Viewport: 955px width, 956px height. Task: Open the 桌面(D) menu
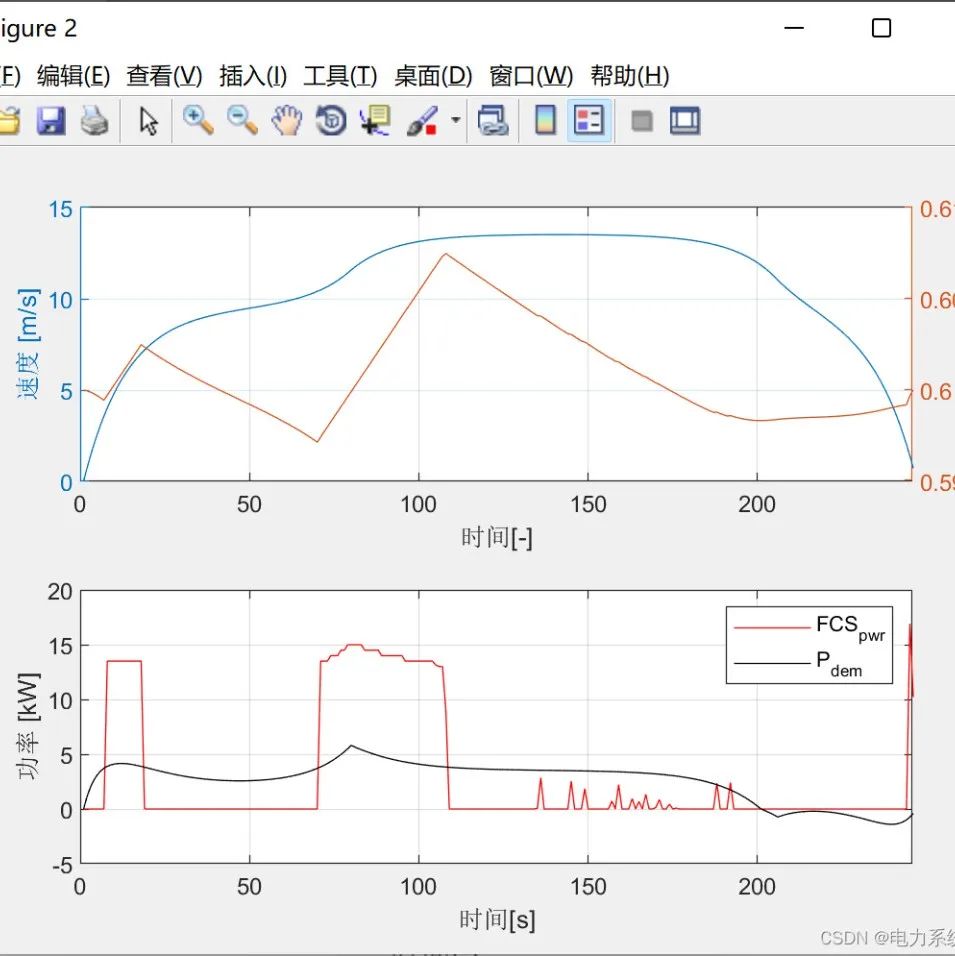(433, 76)
